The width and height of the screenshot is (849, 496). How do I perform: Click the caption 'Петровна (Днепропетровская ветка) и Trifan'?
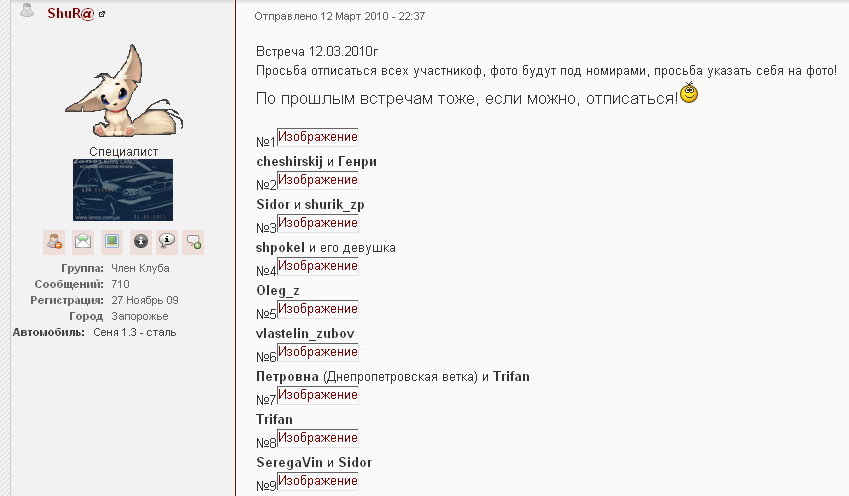point(393,376)
